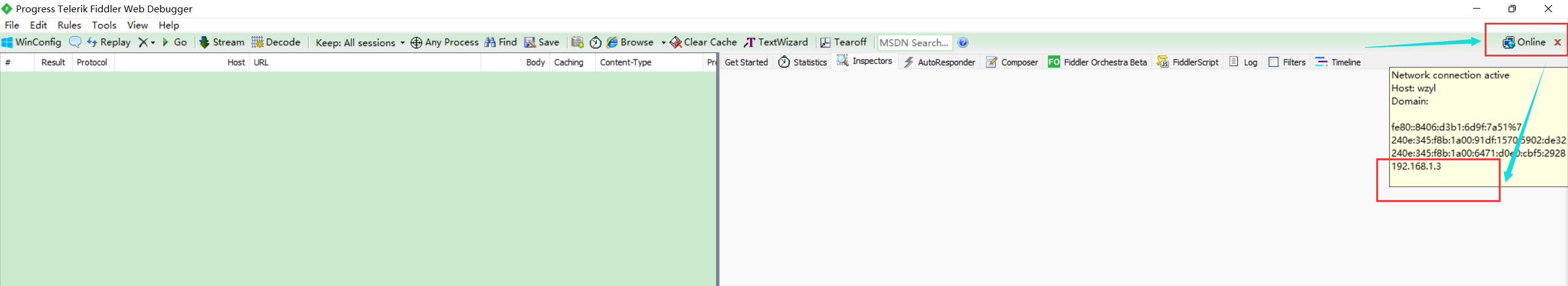Open the Rules menu
The height and width of the screenshot is (286, 1568).
69,25
